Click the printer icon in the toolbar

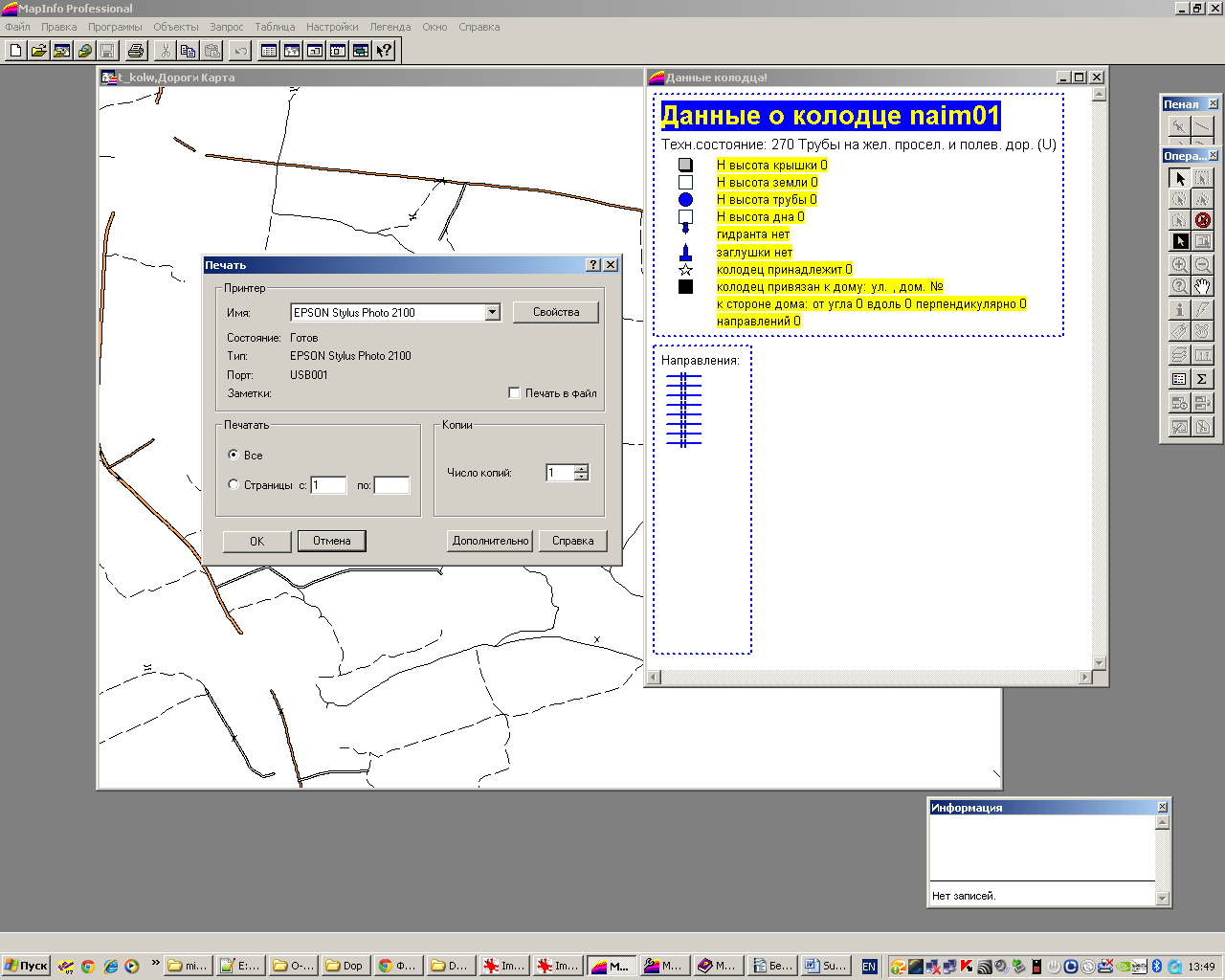pos(136,51)
